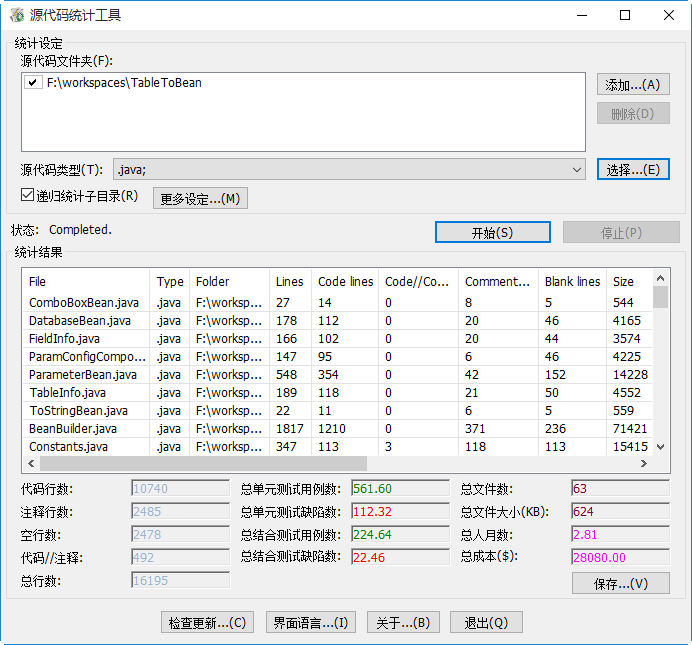Click 检查更新...(C) button

point(207,622)
